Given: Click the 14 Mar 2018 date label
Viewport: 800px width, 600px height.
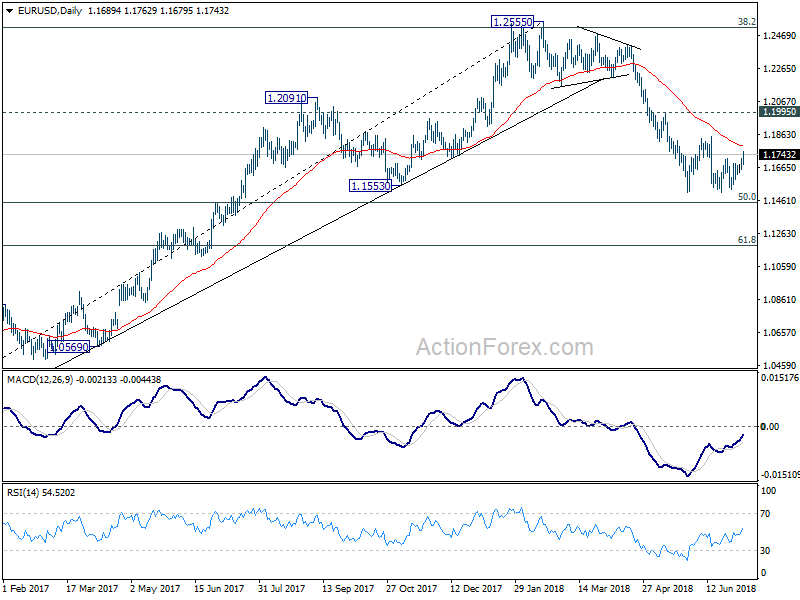Looking at the screenshot, I should coord(604,588).
